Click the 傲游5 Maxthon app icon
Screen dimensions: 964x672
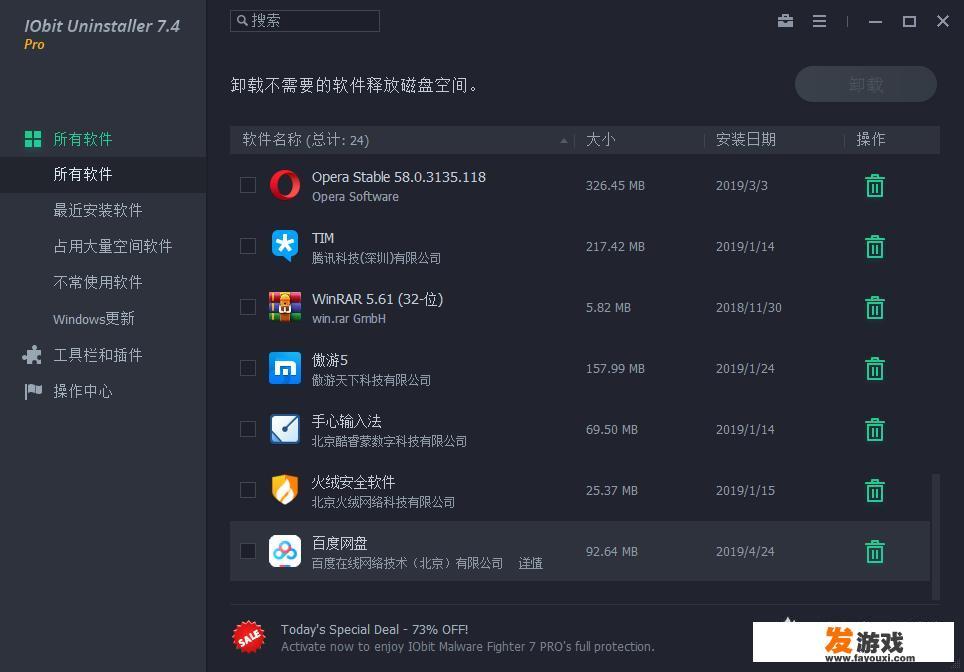pos(285,368)
